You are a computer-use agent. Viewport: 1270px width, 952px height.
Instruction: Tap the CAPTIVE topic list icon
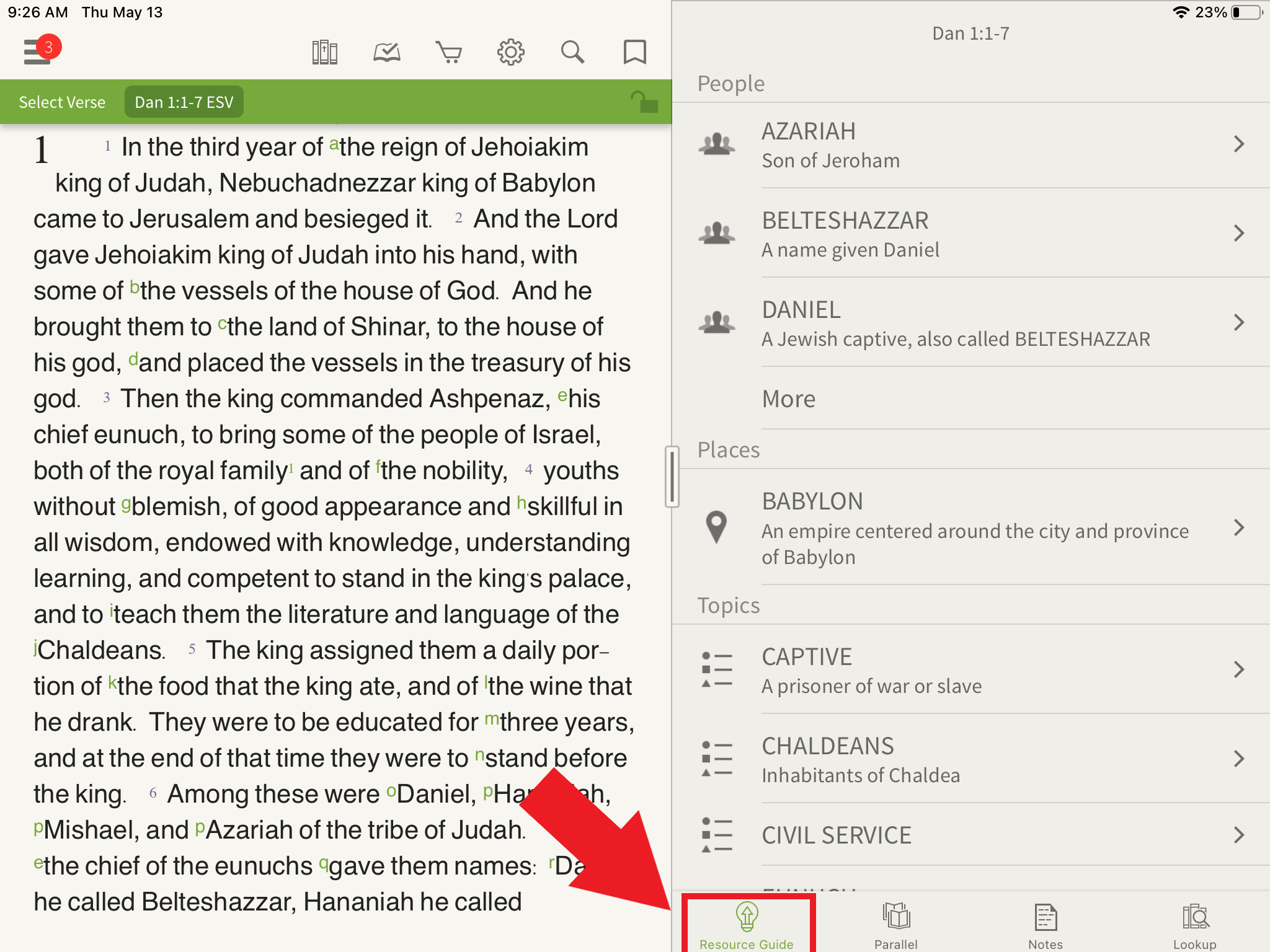717,669
